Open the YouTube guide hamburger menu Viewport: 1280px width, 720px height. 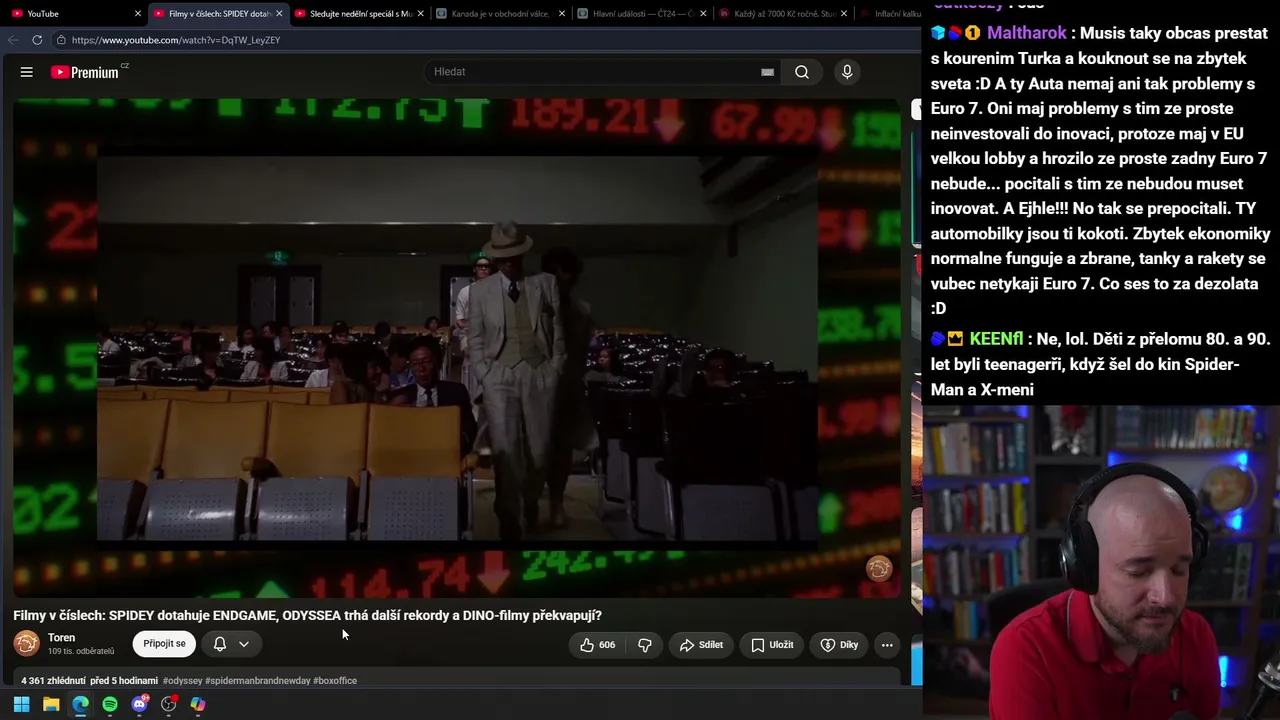[x=27, y=72]
